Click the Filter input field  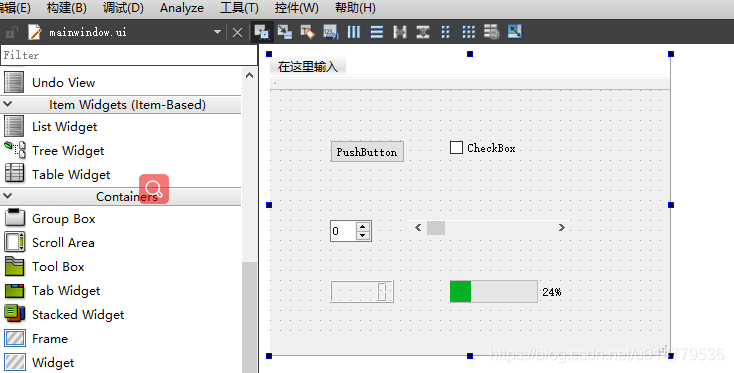[x=129, y=55]
